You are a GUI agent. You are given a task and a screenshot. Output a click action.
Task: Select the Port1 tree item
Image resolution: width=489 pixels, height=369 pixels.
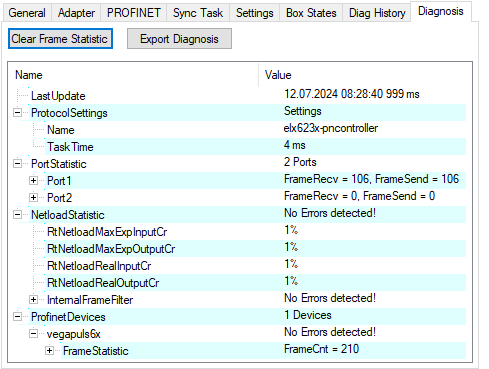[x=59, y=181]
